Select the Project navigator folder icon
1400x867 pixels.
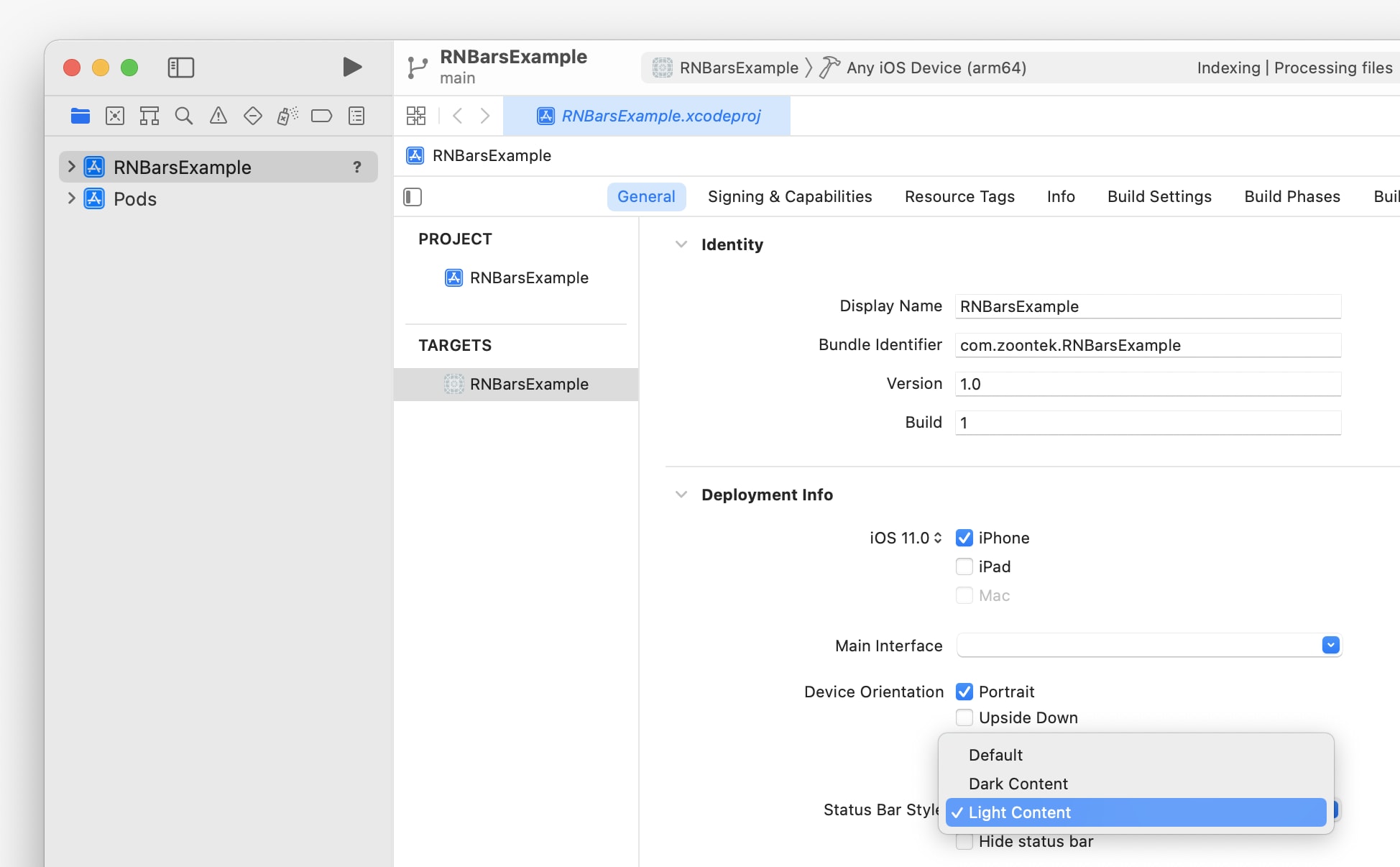pyautogui.click(x=80, y=115)
